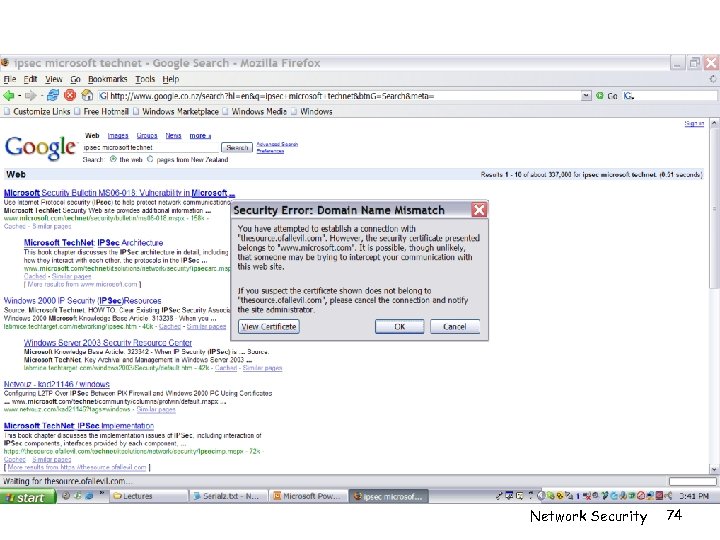The width and height of the screenshot is (720, 540).
Task: Open Microsoft TechNet IPSec Implementation result
Action: point(79,426)
